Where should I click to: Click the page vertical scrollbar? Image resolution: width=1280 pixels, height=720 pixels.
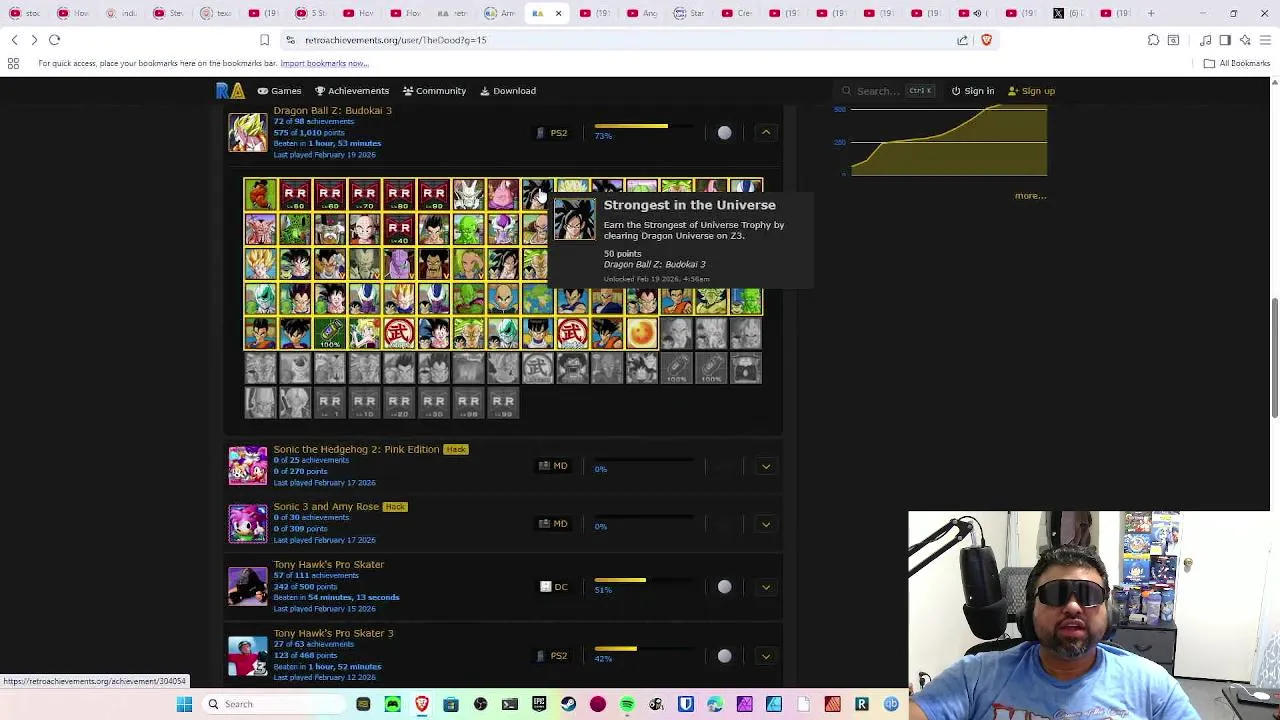click(x=1274, y=357)
